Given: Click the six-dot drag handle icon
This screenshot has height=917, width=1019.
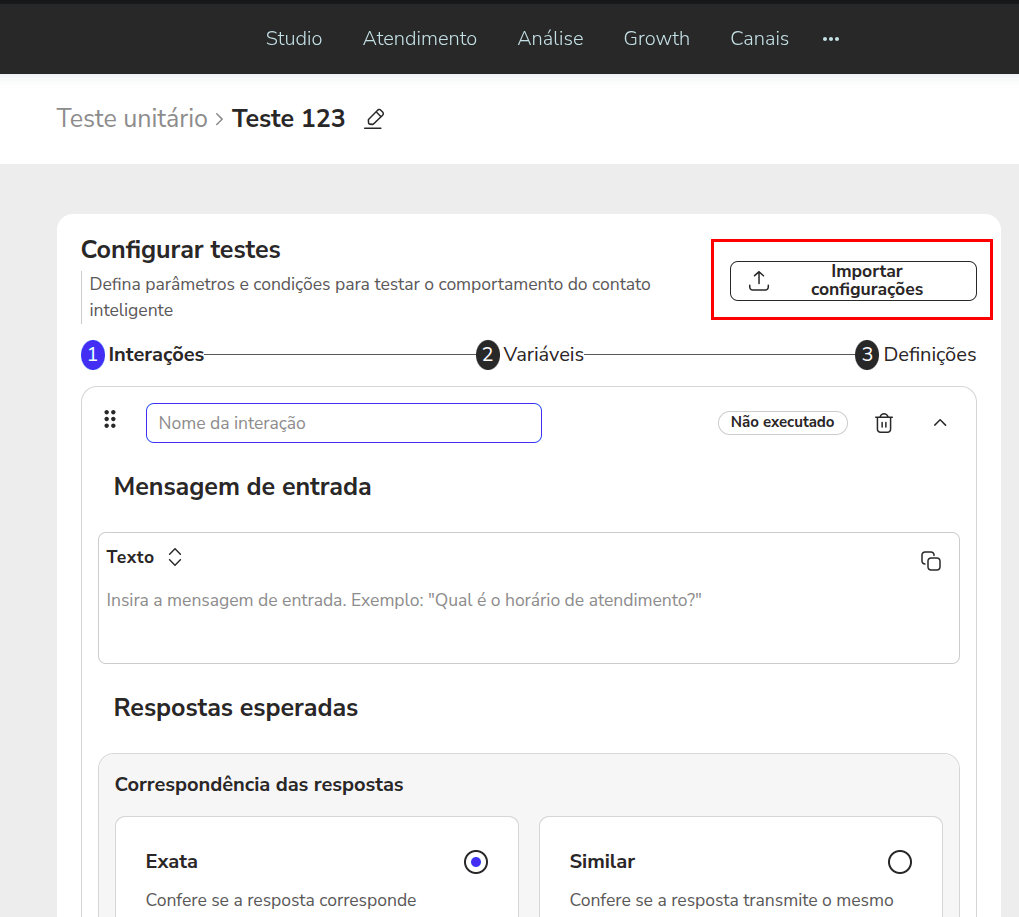Looking at the screenshot, I should [x=111, y=420].
